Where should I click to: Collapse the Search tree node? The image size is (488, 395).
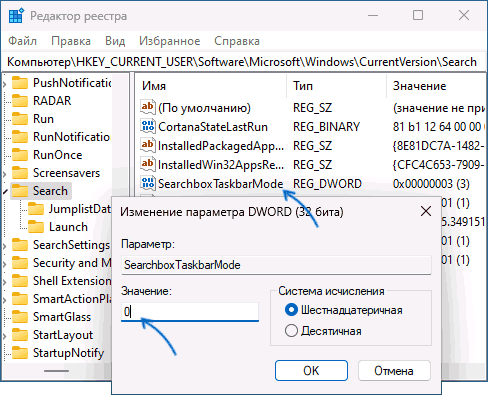pos(5,192)
